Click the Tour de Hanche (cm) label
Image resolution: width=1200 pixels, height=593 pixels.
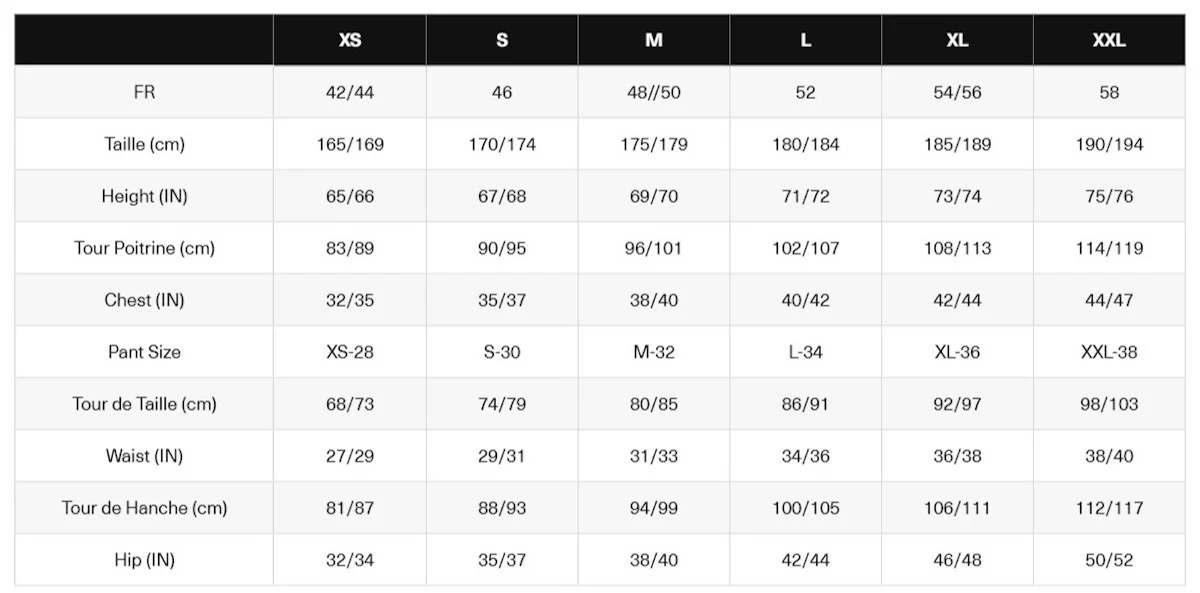tap(144, 508)
